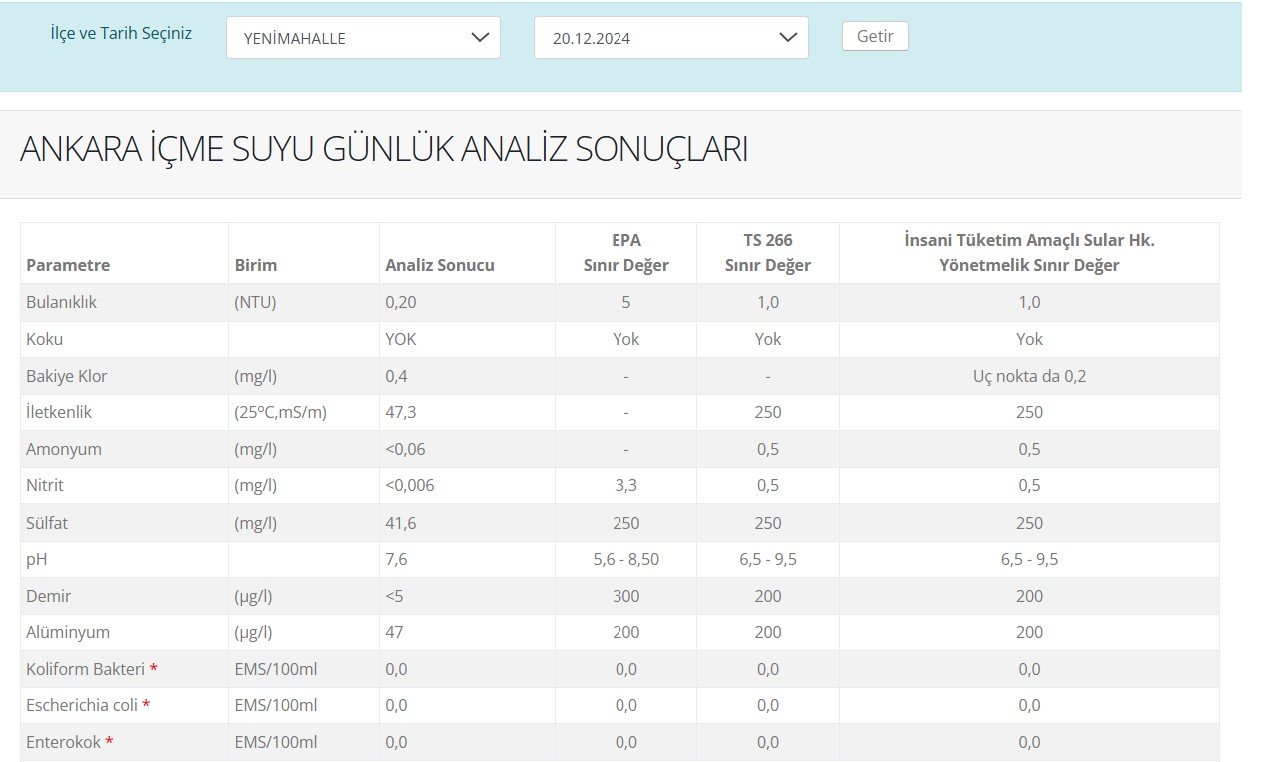1280x762 pixels.
Task: Click the chevron arrow of the date selector
Action: coord(788,38)
